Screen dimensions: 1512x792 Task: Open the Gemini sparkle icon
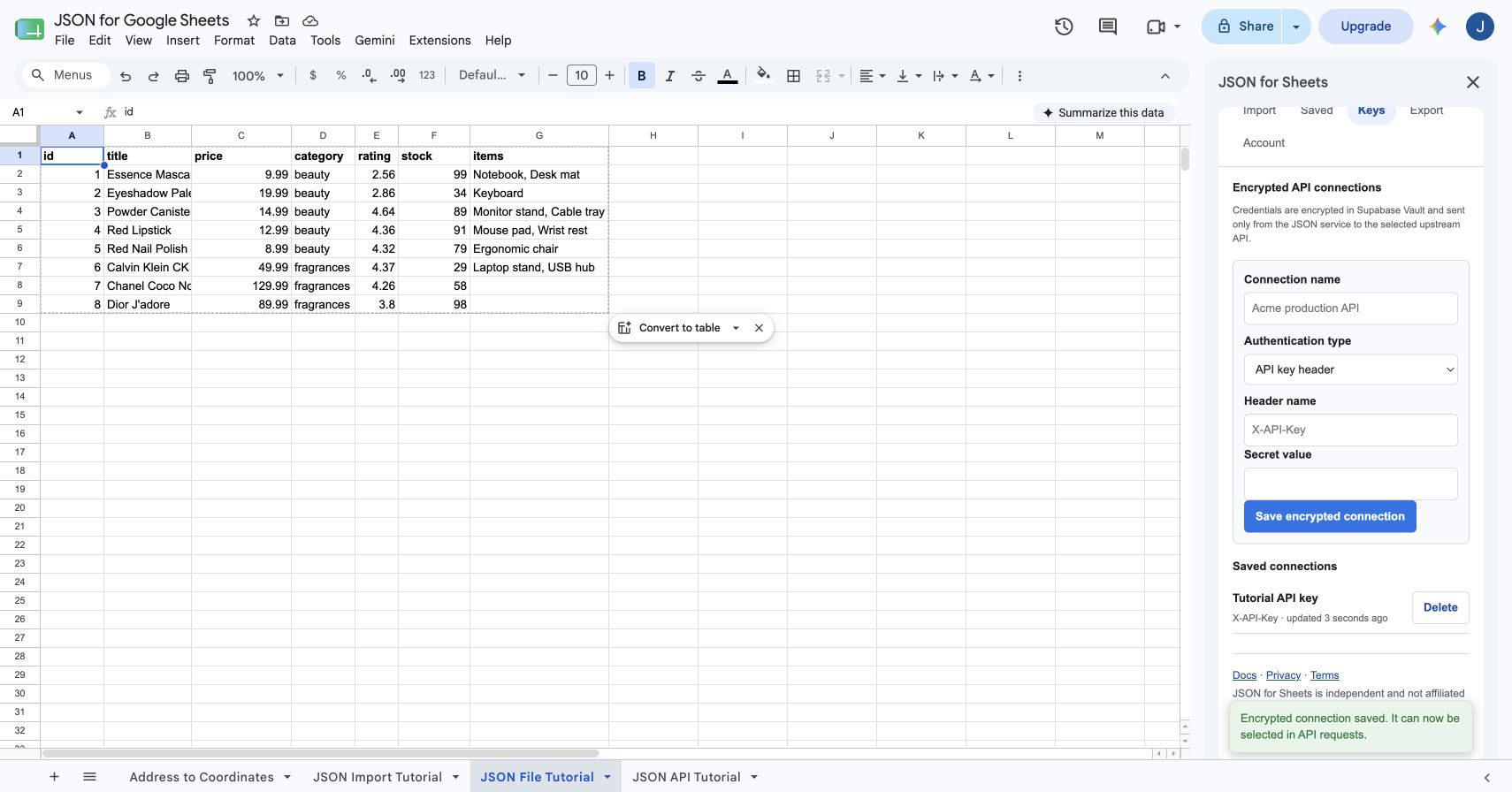(x=1438, y=27)
